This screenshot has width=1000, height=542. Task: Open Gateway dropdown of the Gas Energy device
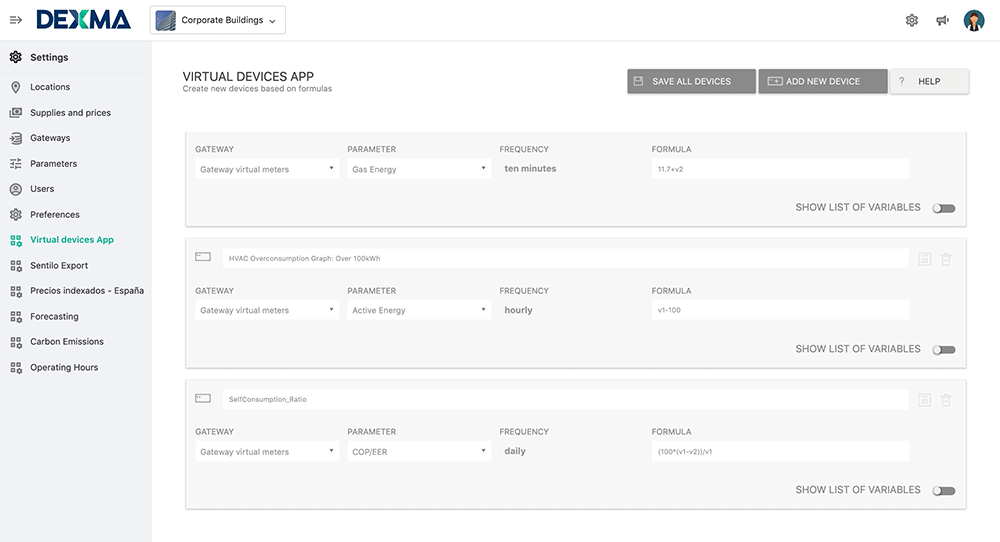coord(267,169)
